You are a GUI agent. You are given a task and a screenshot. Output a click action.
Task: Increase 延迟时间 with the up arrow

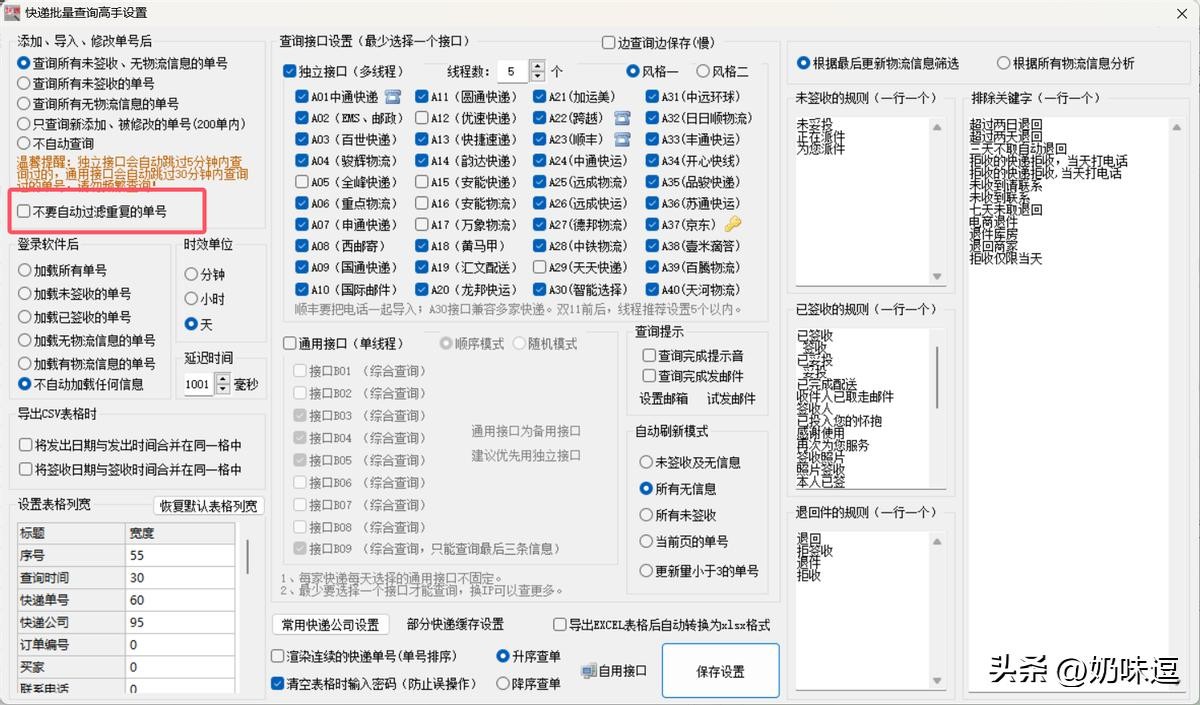pos(222,379)
